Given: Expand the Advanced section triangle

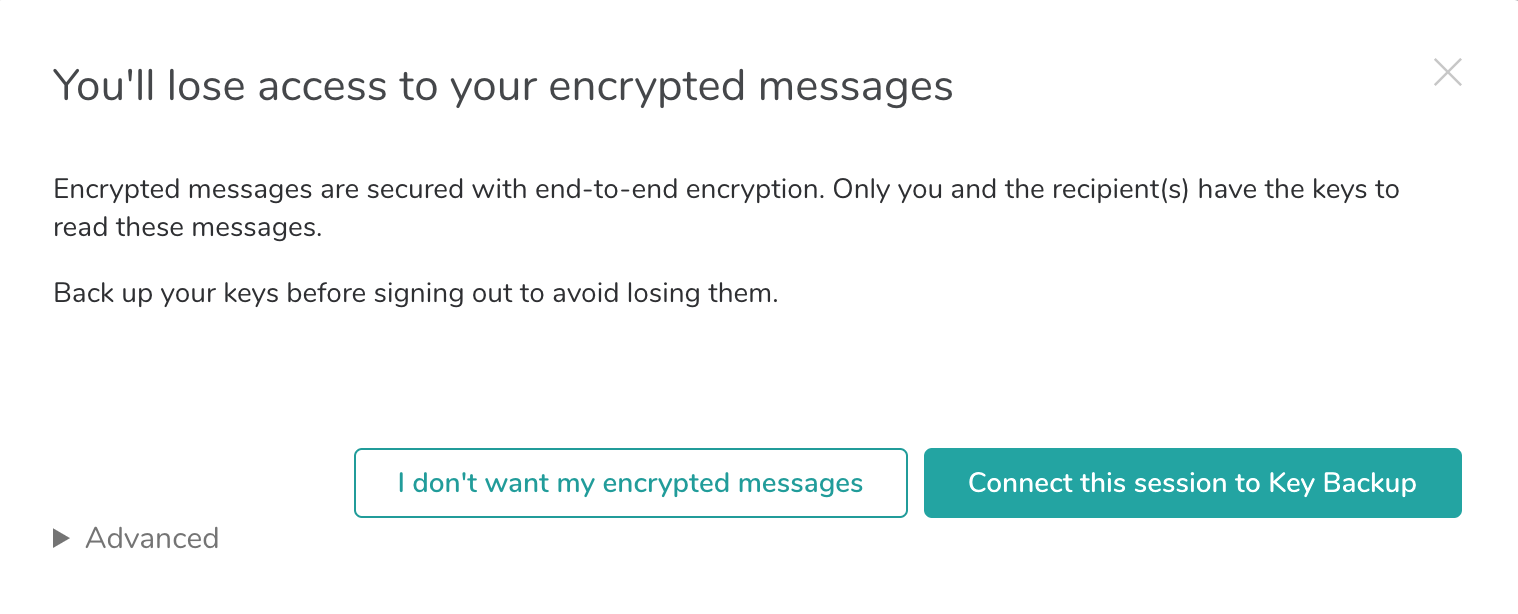Looking at the screenshot, I should click(61, 539).
